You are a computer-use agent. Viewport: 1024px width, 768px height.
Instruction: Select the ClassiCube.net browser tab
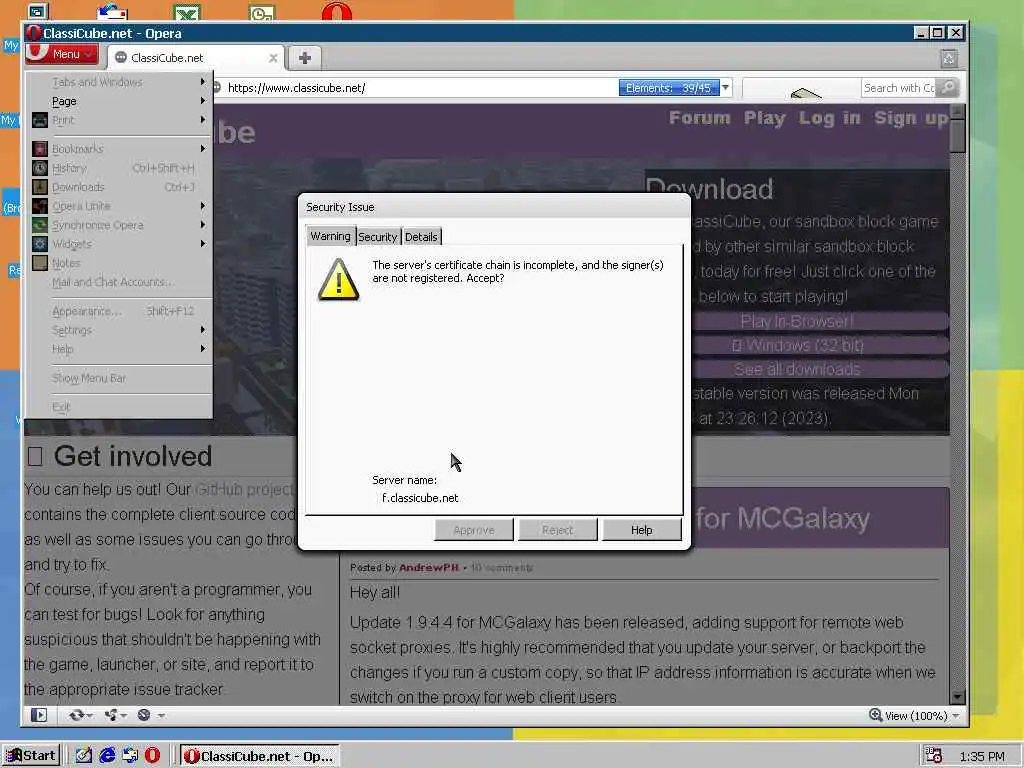coord(195,57)
